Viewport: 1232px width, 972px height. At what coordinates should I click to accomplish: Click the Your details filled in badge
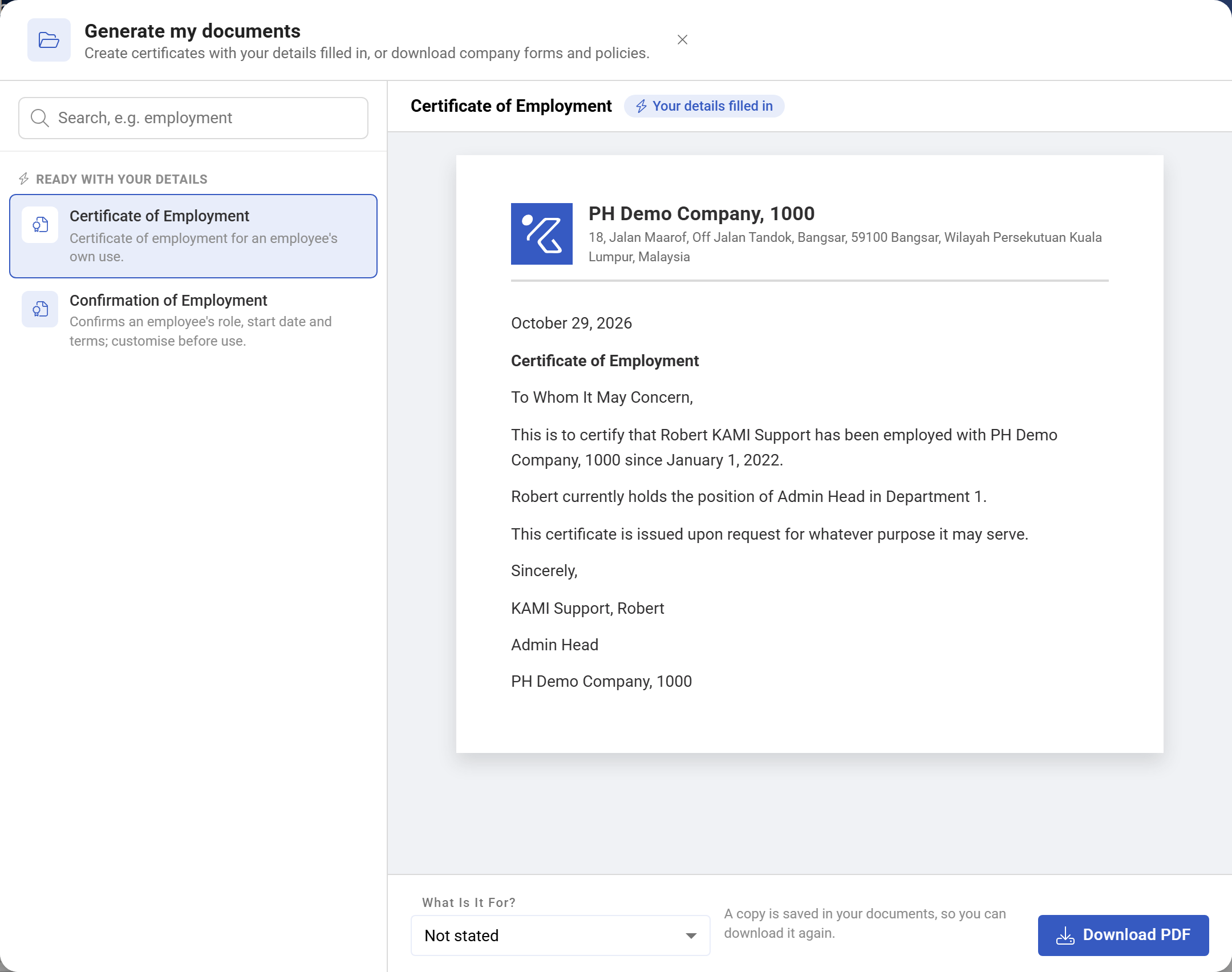704,106
